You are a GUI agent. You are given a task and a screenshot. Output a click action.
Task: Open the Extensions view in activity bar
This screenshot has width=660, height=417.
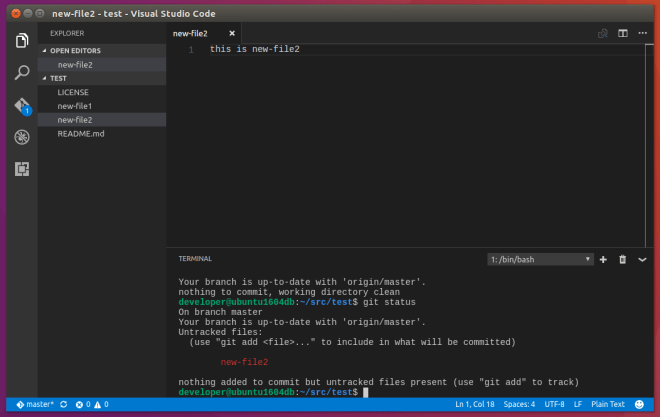coord(21,169)
